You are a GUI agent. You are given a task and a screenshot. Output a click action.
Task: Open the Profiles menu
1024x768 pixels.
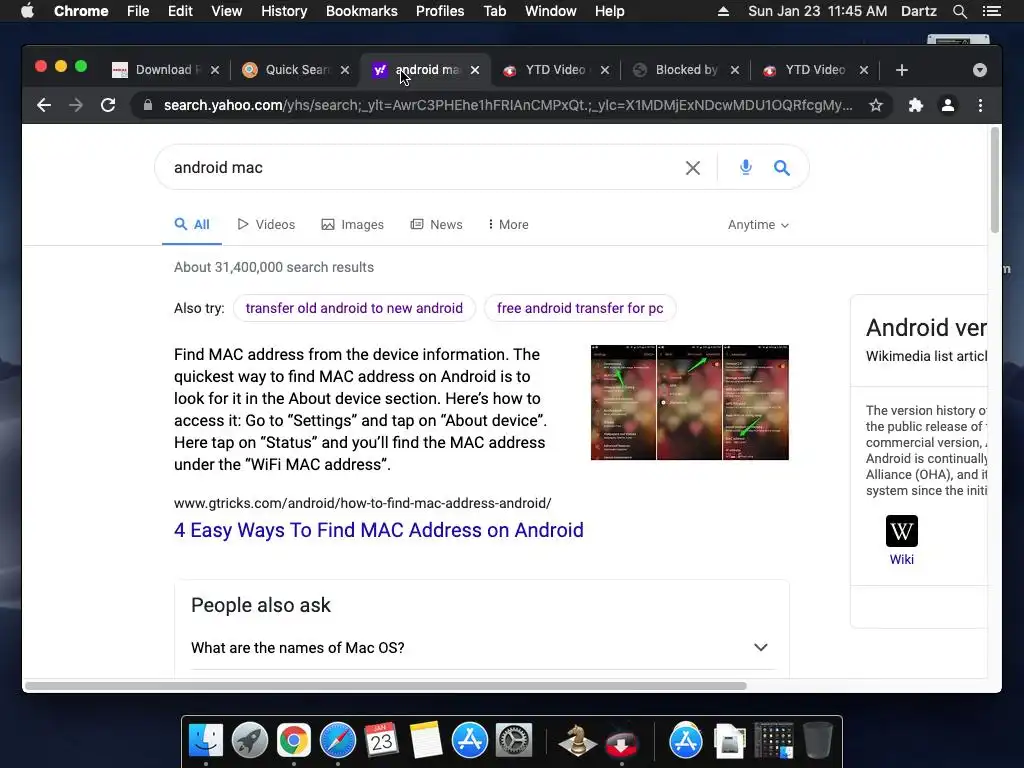[440, 11]
